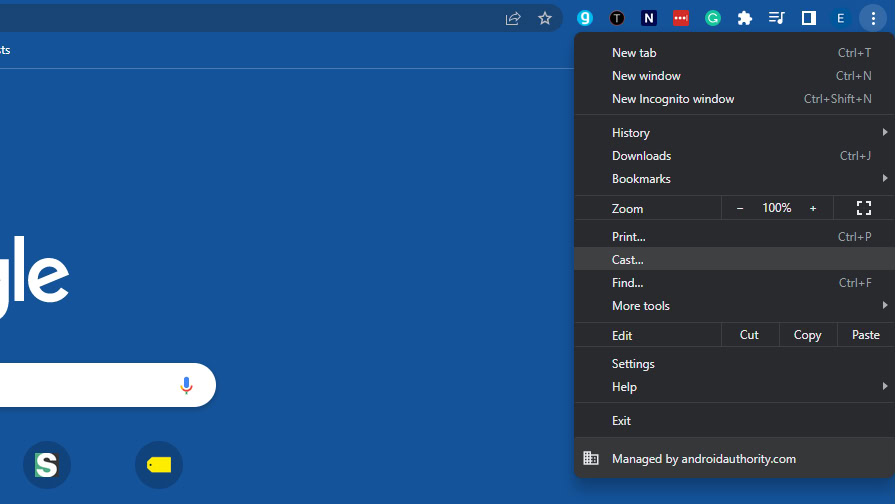
Task: Increase zoom with plus button
Action: point(813,208)
